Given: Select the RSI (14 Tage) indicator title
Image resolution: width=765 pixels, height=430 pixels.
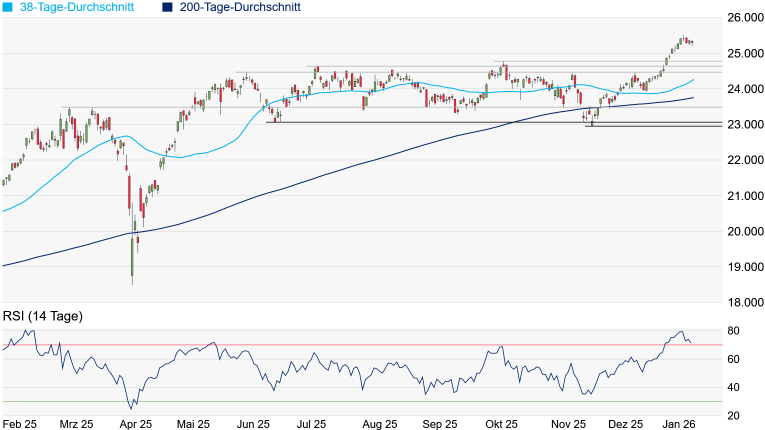Looking at the screenshot, I should [x=42, y=316].
